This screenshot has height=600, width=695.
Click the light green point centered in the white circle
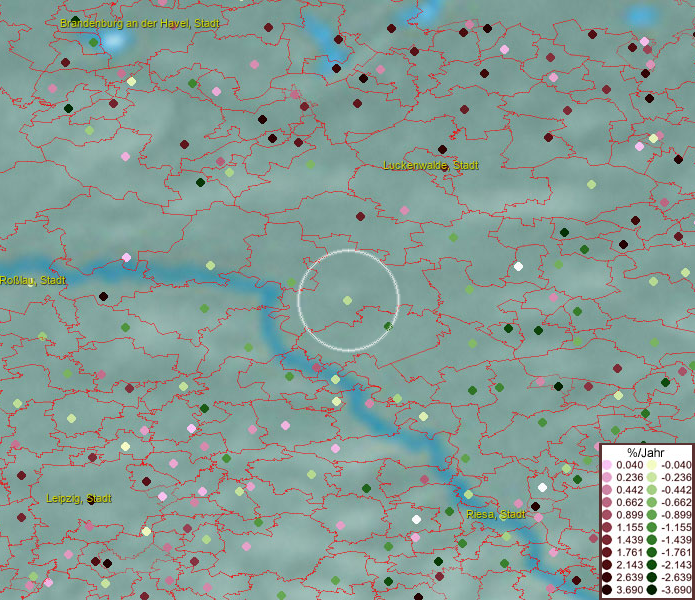tap(348, 300)
